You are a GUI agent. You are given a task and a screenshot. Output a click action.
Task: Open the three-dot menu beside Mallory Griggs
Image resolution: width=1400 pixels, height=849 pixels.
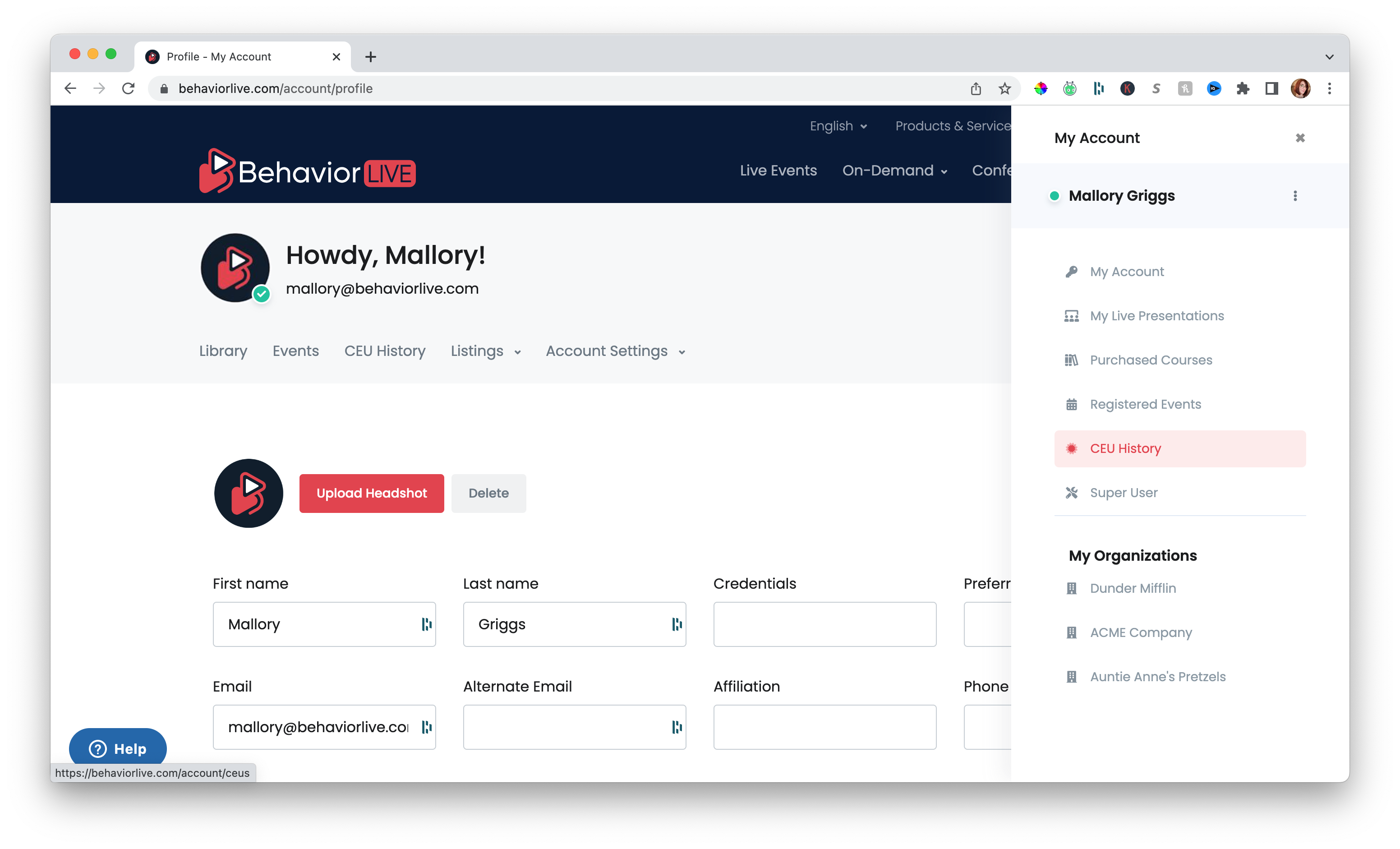[1295, 196]
